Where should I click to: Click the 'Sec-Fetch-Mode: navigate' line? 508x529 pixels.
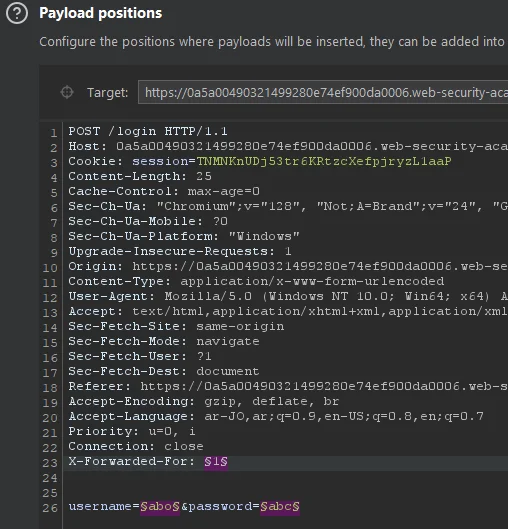click(164, 341)
